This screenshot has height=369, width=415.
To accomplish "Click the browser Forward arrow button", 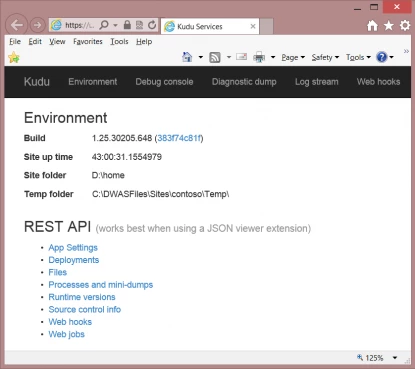I will (x=37, y=25).
